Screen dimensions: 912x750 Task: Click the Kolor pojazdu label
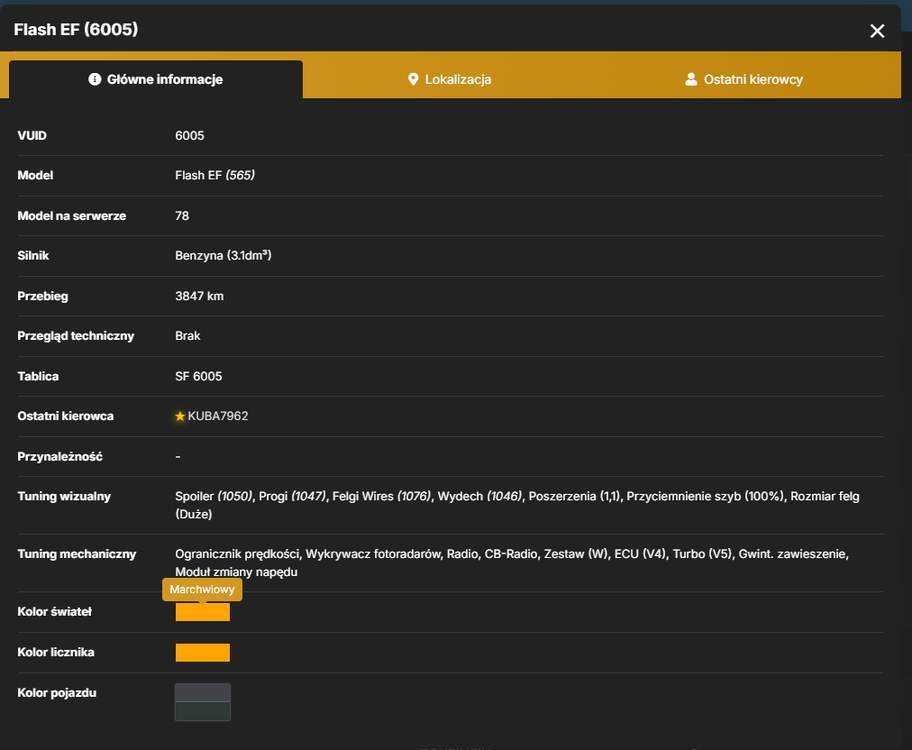click(56, 693)
